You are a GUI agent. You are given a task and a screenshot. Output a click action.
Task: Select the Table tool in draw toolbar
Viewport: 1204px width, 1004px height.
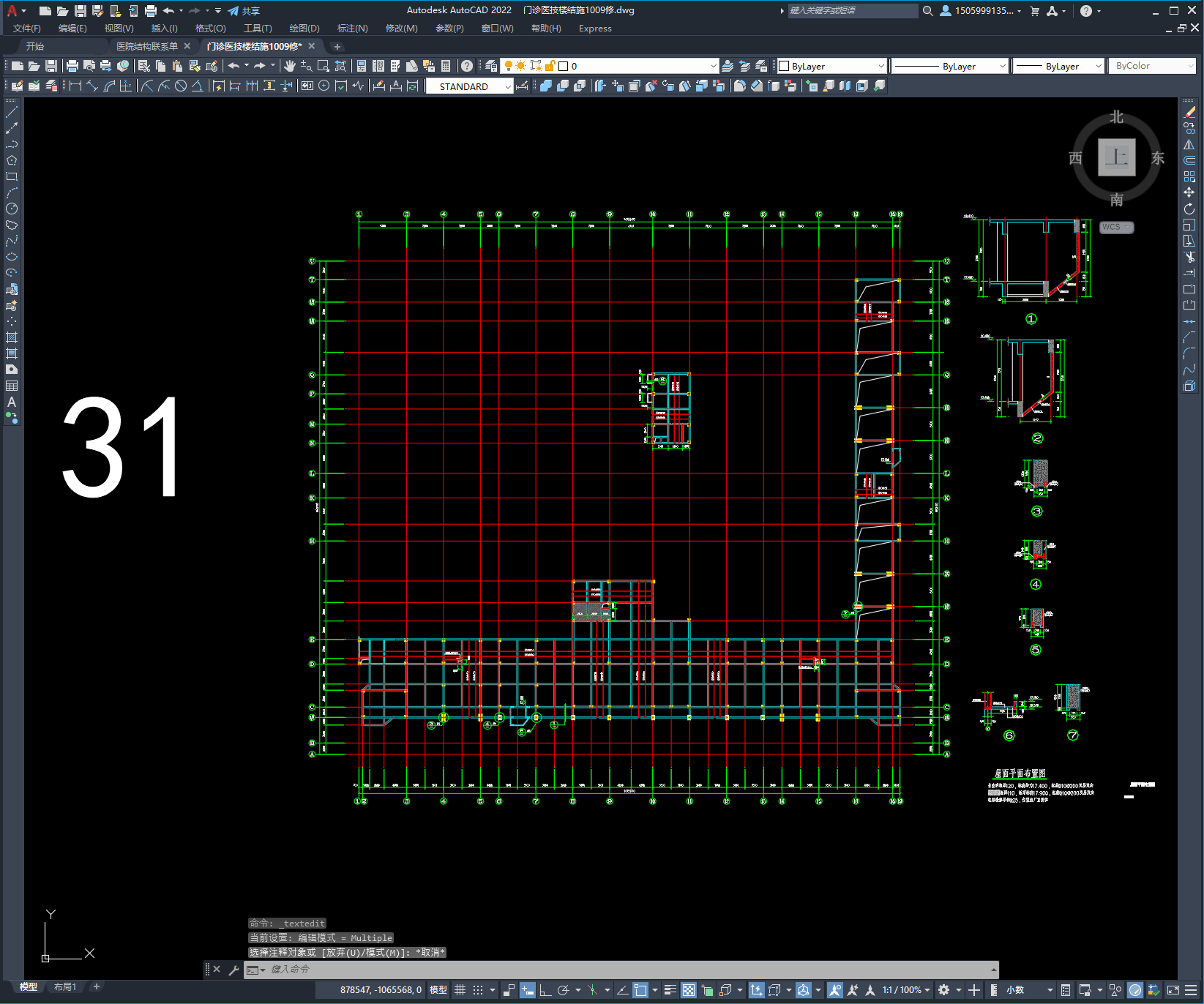12,386
